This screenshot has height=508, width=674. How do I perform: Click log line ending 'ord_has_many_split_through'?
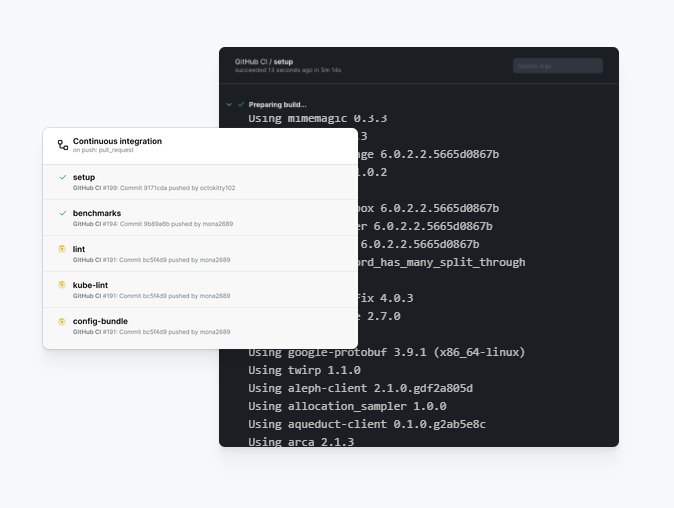[441, 262]
